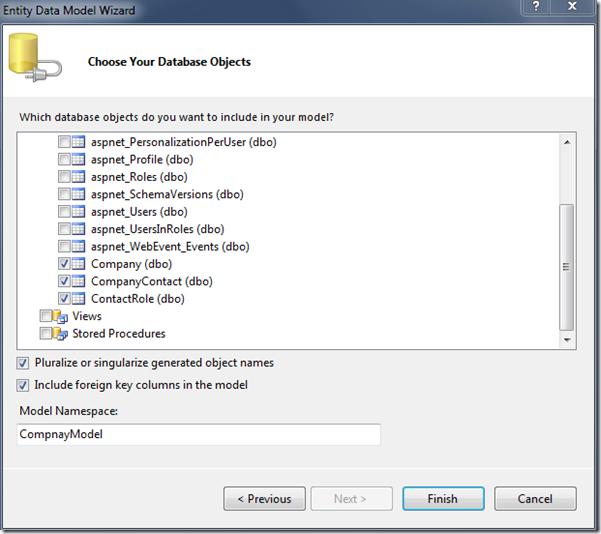The height and width of the screenshot is (534, 601).
Task: Click the Company table icon
Action: pos(79,264)
